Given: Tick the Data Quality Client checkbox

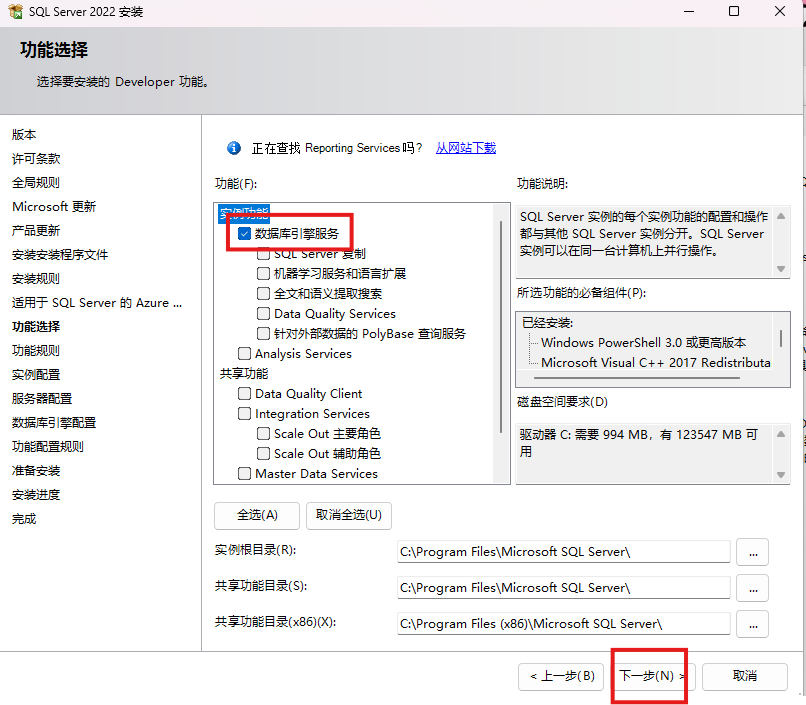Looking at the screenshot, I should 245,394.
